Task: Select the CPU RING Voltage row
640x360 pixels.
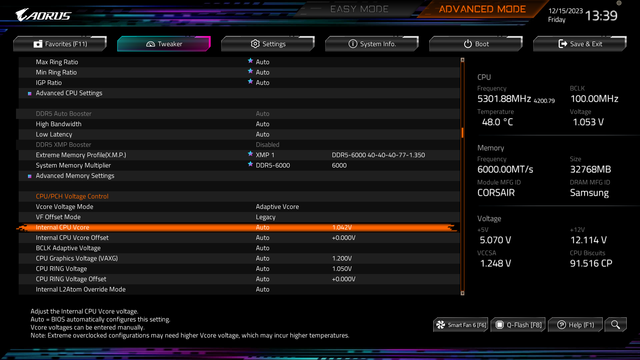Action: click(x=239, y=269)
